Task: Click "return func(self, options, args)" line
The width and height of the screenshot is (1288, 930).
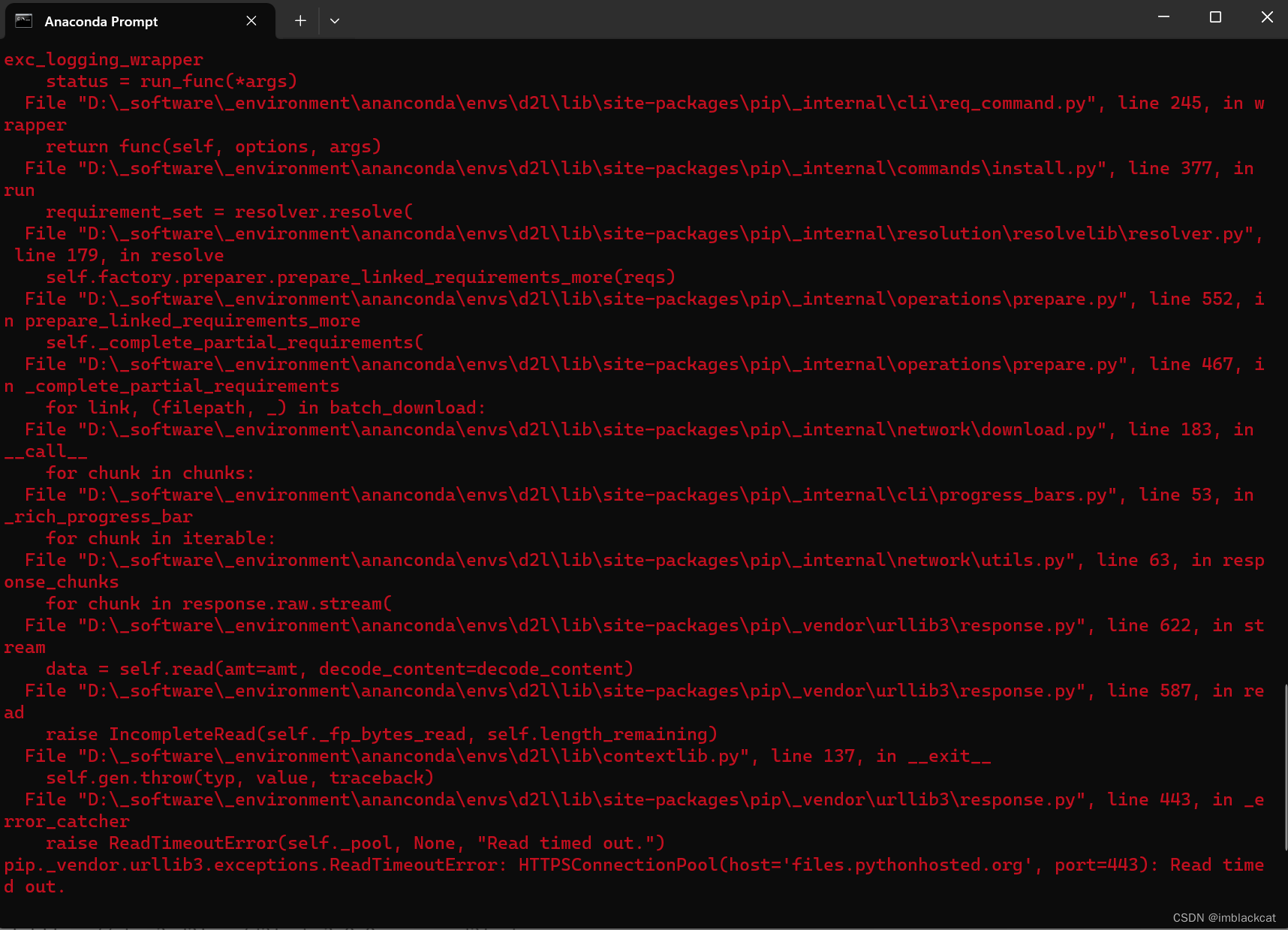Action: tap(214, 147)
